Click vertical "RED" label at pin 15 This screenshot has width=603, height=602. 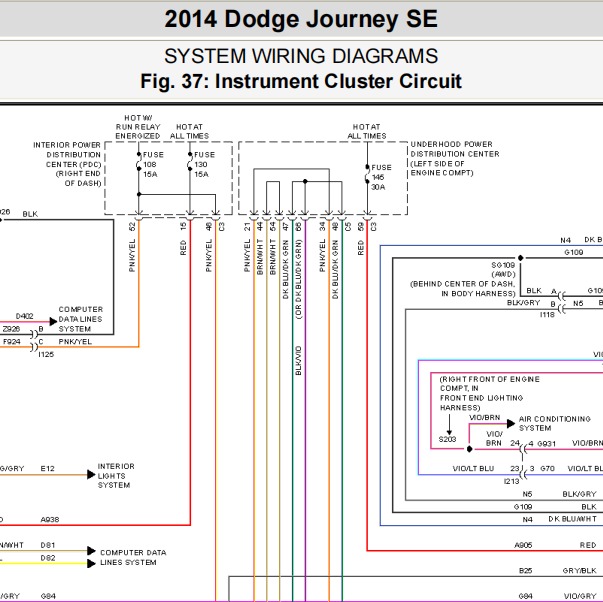point(183,248)
